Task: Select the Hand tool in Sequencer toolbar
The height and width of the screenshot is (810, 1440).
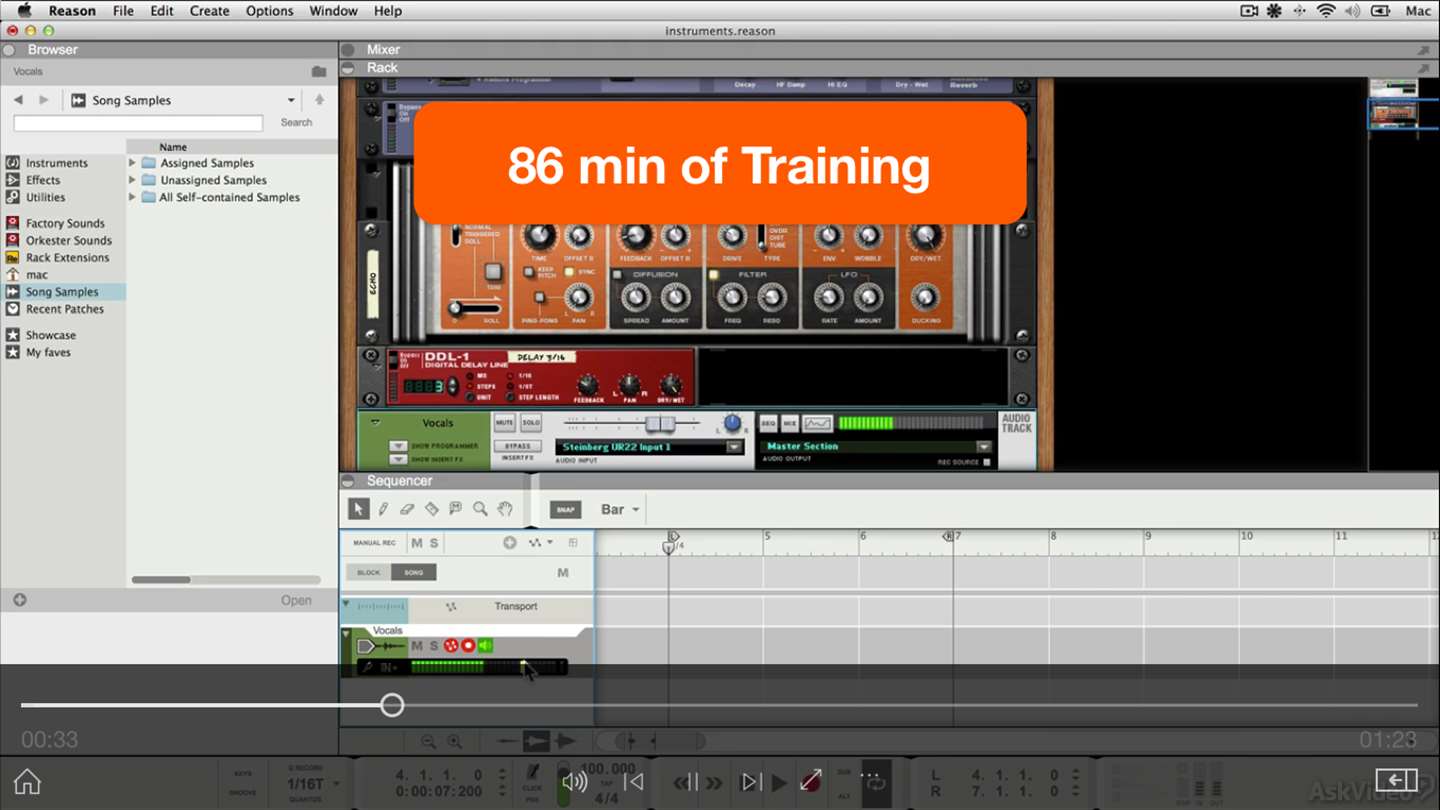Action: [505, 509]
